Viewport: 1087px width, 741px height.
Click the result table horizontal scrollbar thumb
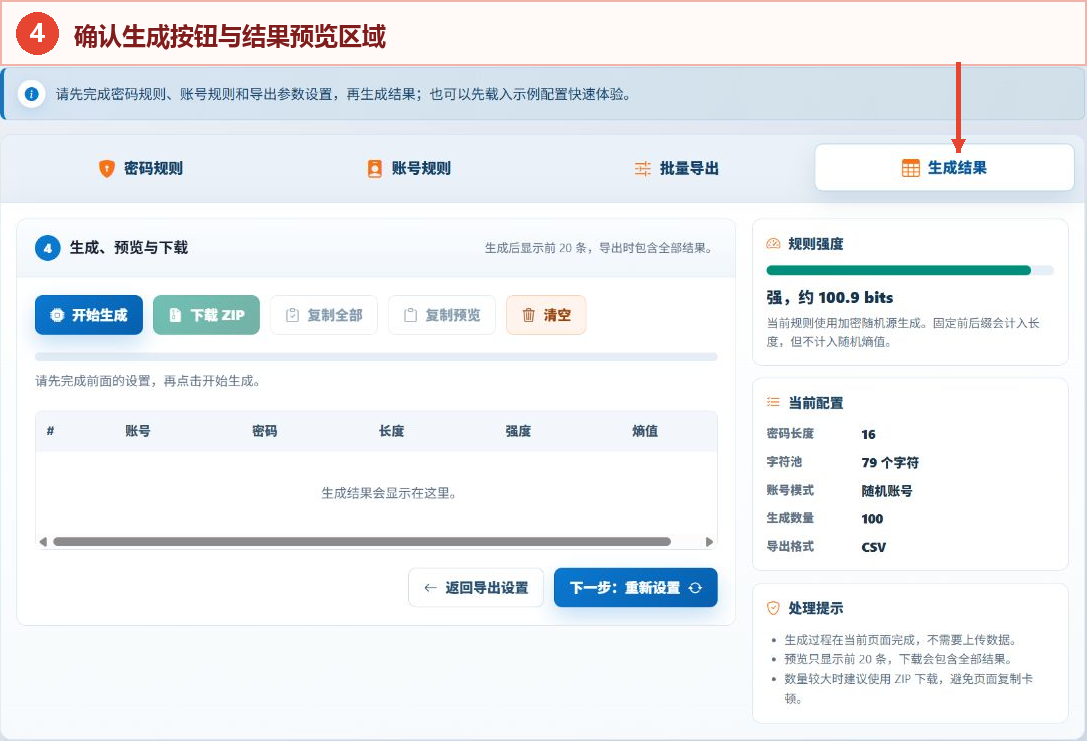pos(362,541)
